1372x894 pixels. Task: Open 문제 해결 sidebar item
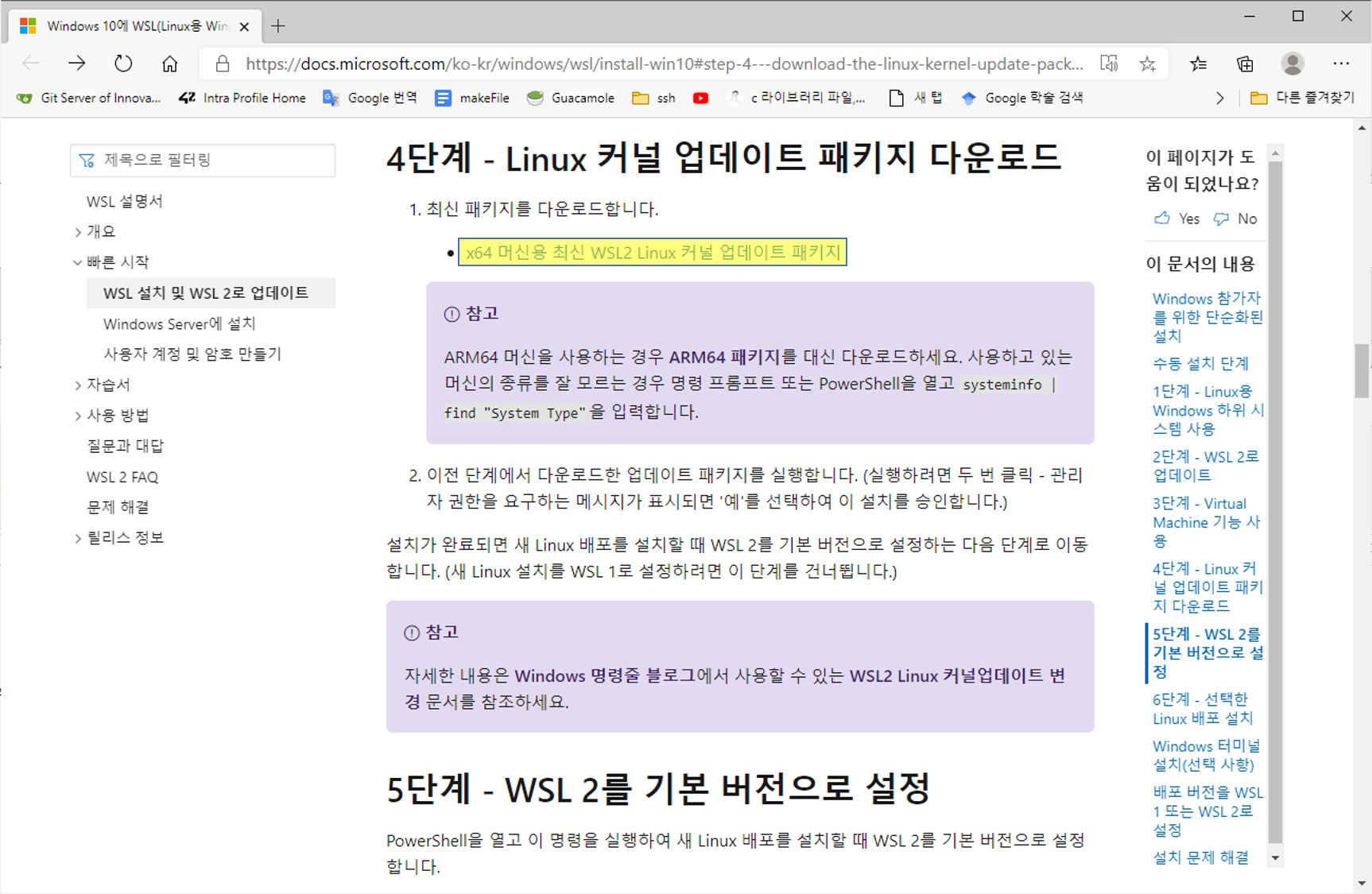pyautogui.click(x=118, y=507)
